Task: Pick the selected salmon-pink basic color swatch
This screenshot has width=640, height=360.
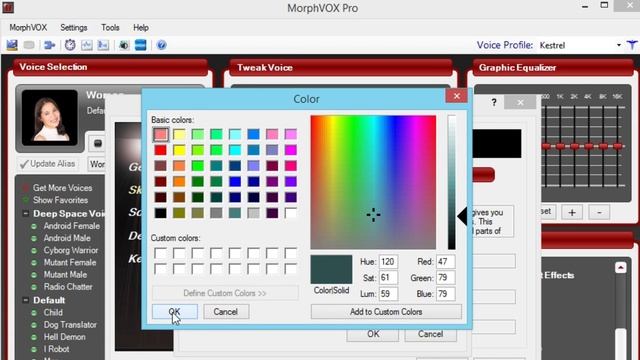Action: (160, 134)
